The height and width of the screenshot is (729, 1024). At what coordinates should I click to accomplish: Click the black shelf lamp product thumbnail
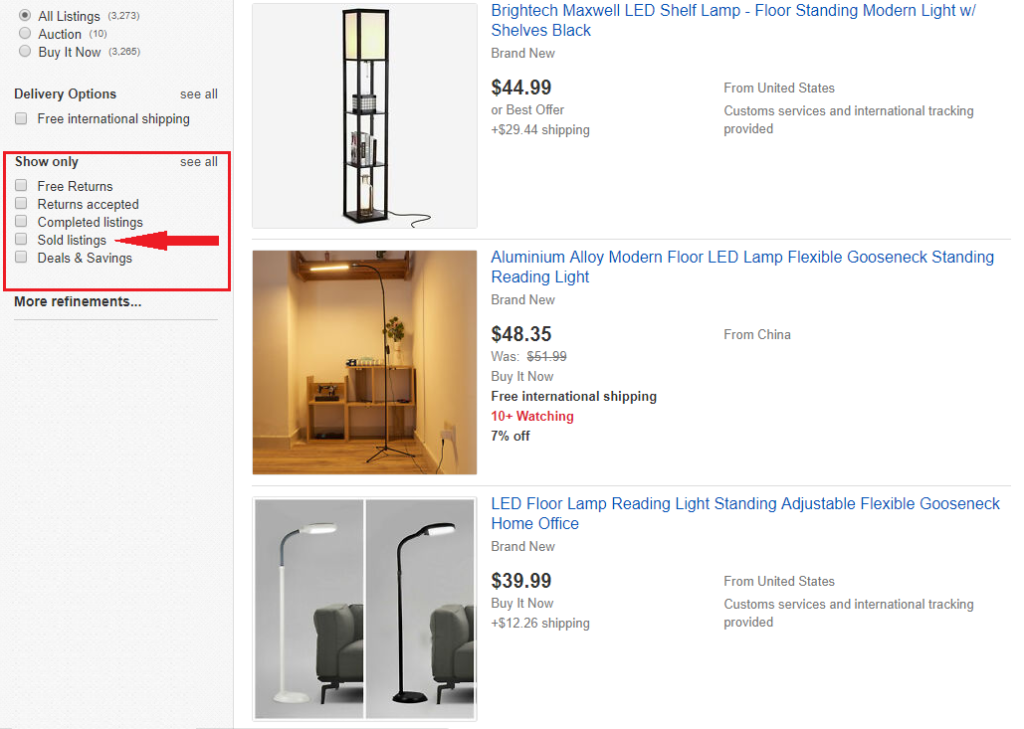[x=364, y=114]
